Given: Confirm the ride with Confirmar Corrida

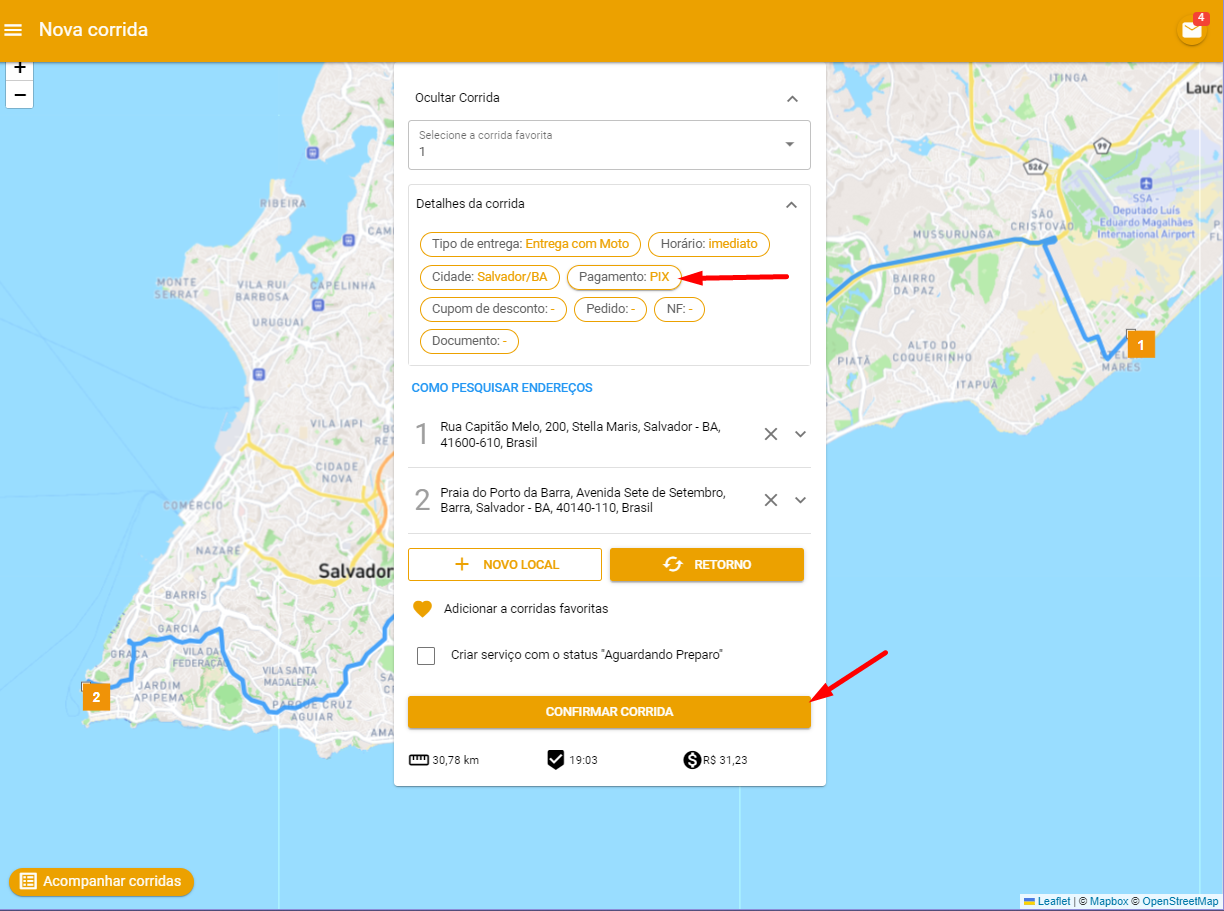Looking at the screenshot, I should coord(609,712).
